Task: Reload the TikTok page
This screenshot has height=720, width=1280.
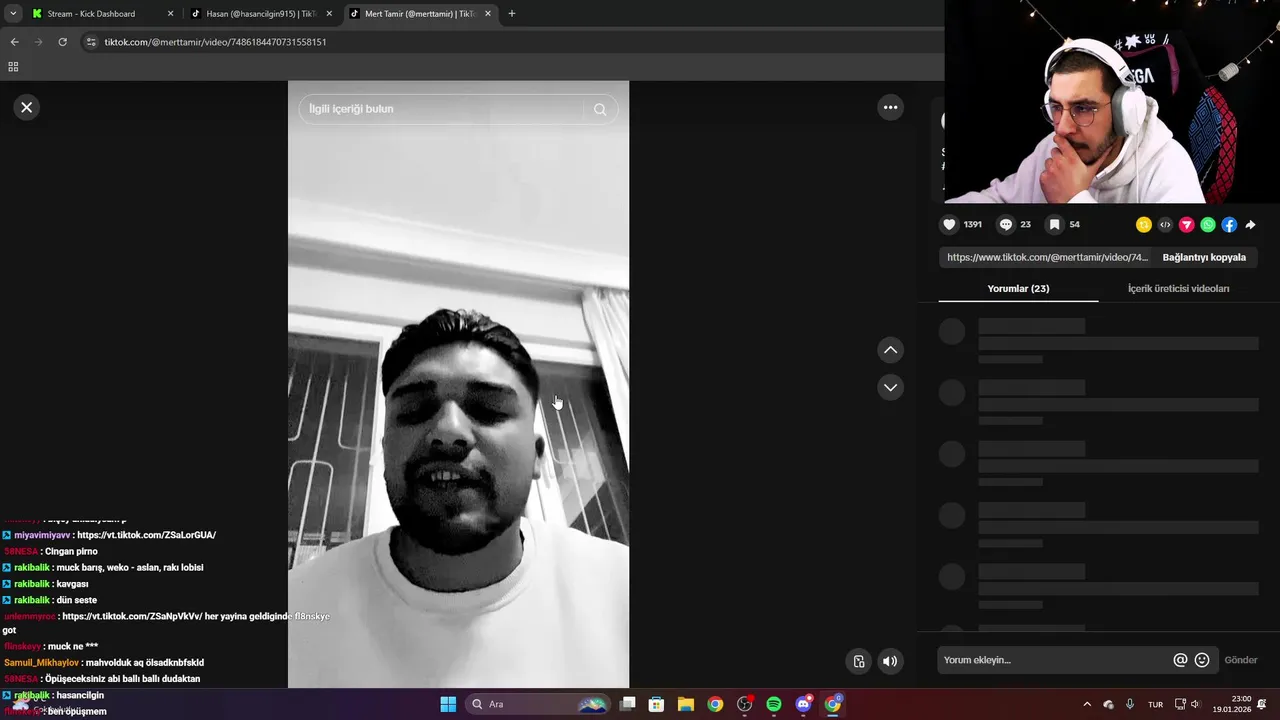Action: tap(62, 42)
